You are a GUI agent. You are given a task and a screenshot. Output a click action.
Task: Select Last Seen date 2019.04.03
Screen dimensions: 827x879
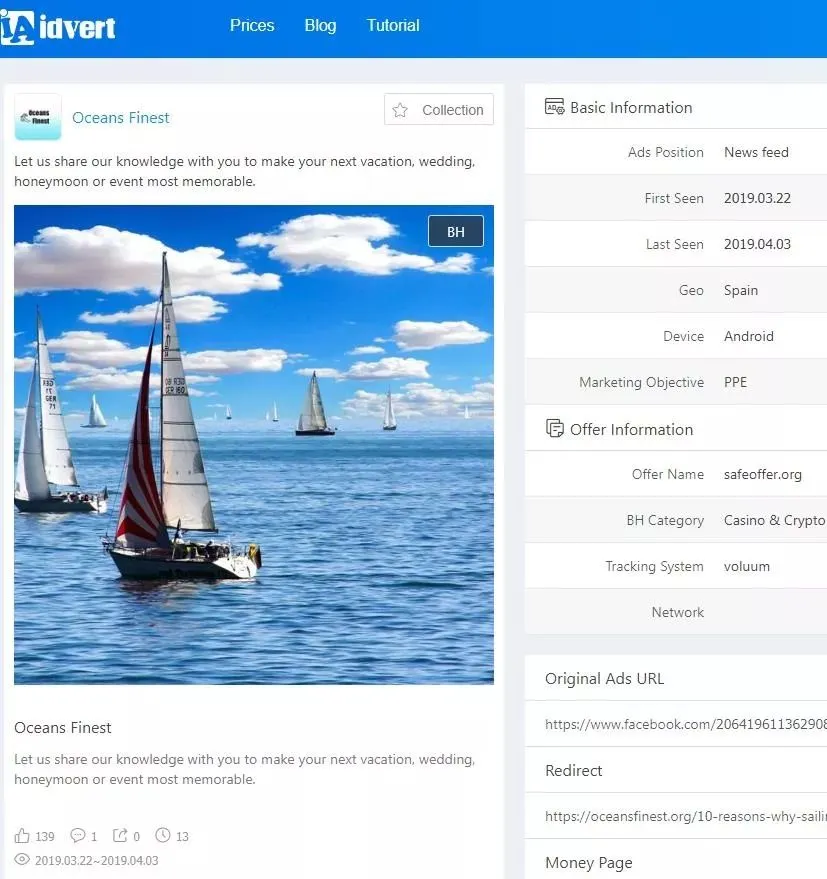[x=757, y=244]
